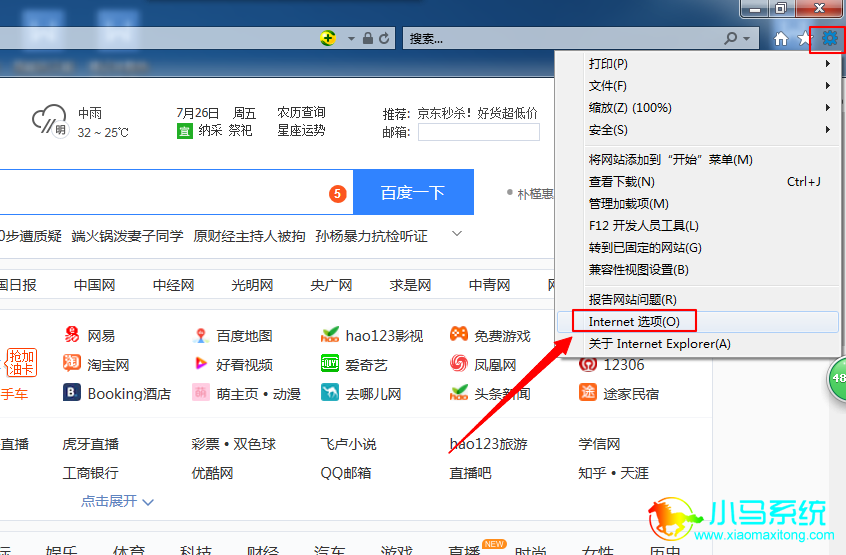
Task: Click the Booking酒店 B icon
Action: [x=72, y=392]
